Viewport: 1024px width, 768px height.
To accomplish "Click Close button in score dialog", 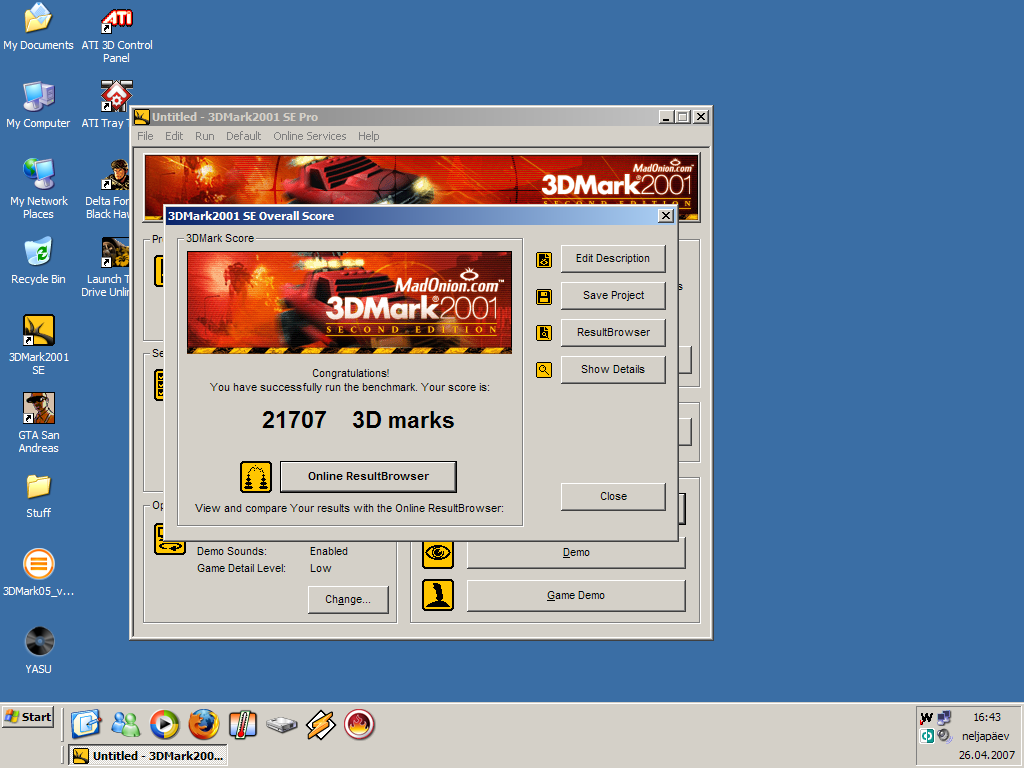I will [613, 496].
